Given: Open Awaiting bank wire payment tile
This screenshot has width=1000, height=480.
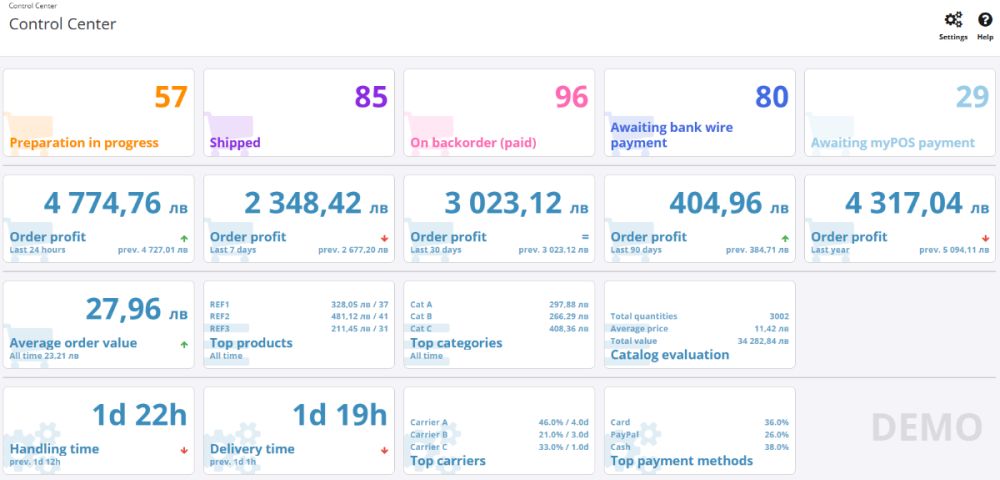Looking at the screenshot, I should pos(700,112).
